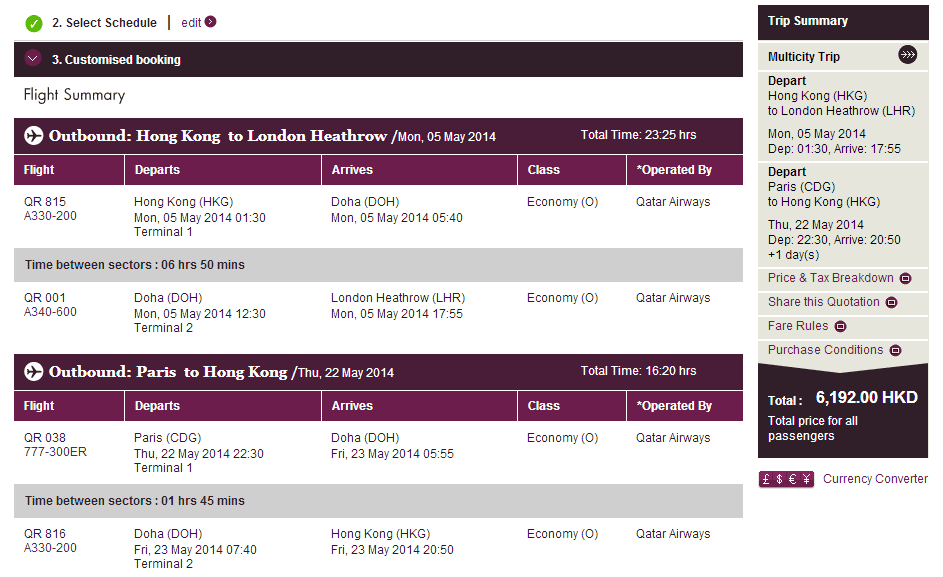
Task: Click the Purchase Conditions link
Action: coord(825,350)
